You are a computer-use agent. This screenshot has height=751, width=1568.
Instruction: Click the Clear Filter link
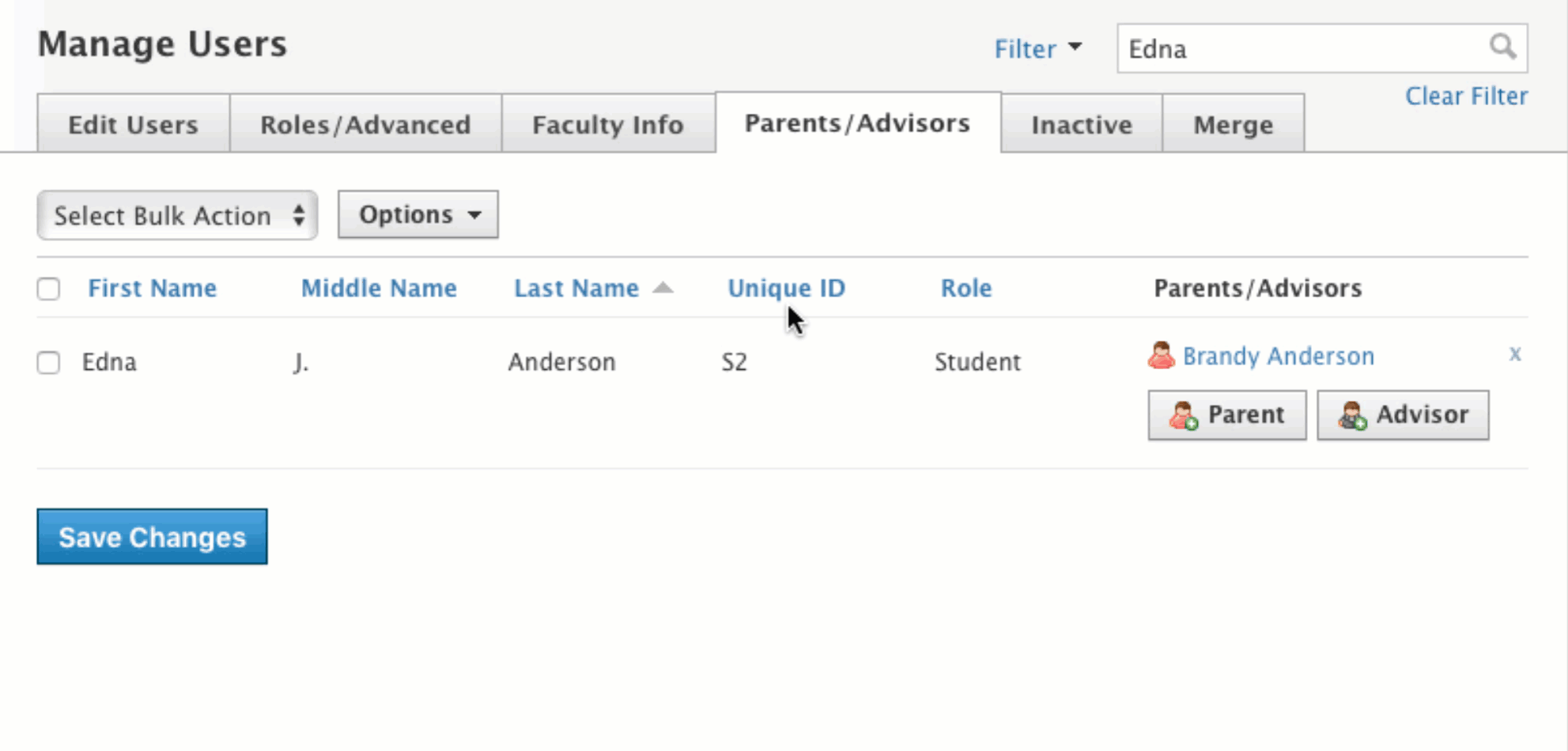pyautogui.click(x=1465, y=95)
